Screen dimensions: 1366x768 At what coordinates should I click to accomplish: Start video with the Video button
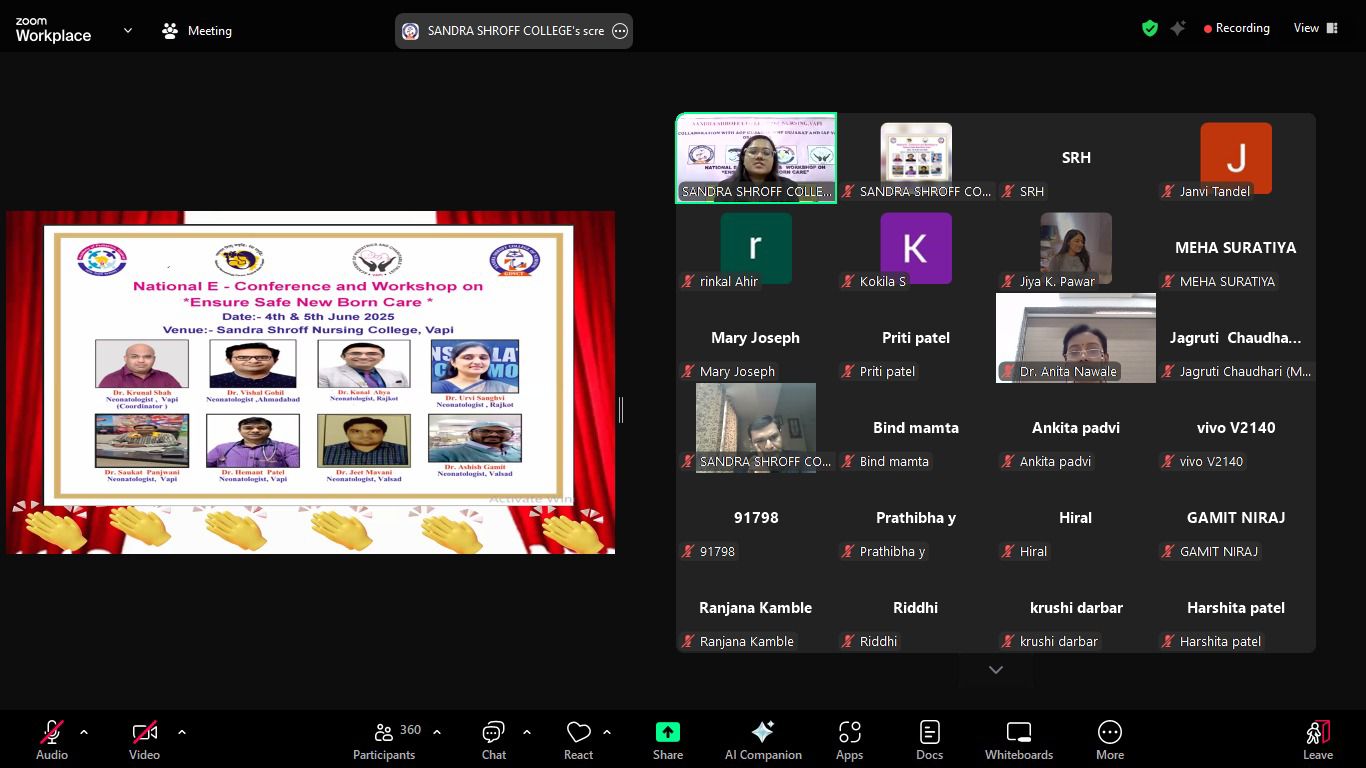coord(144,741)
